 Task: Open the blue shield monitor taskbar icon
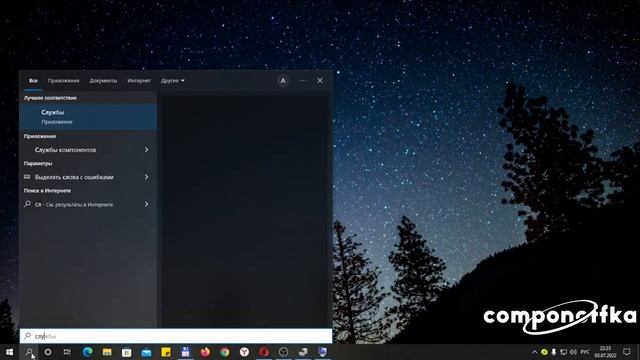coord(322,352)
